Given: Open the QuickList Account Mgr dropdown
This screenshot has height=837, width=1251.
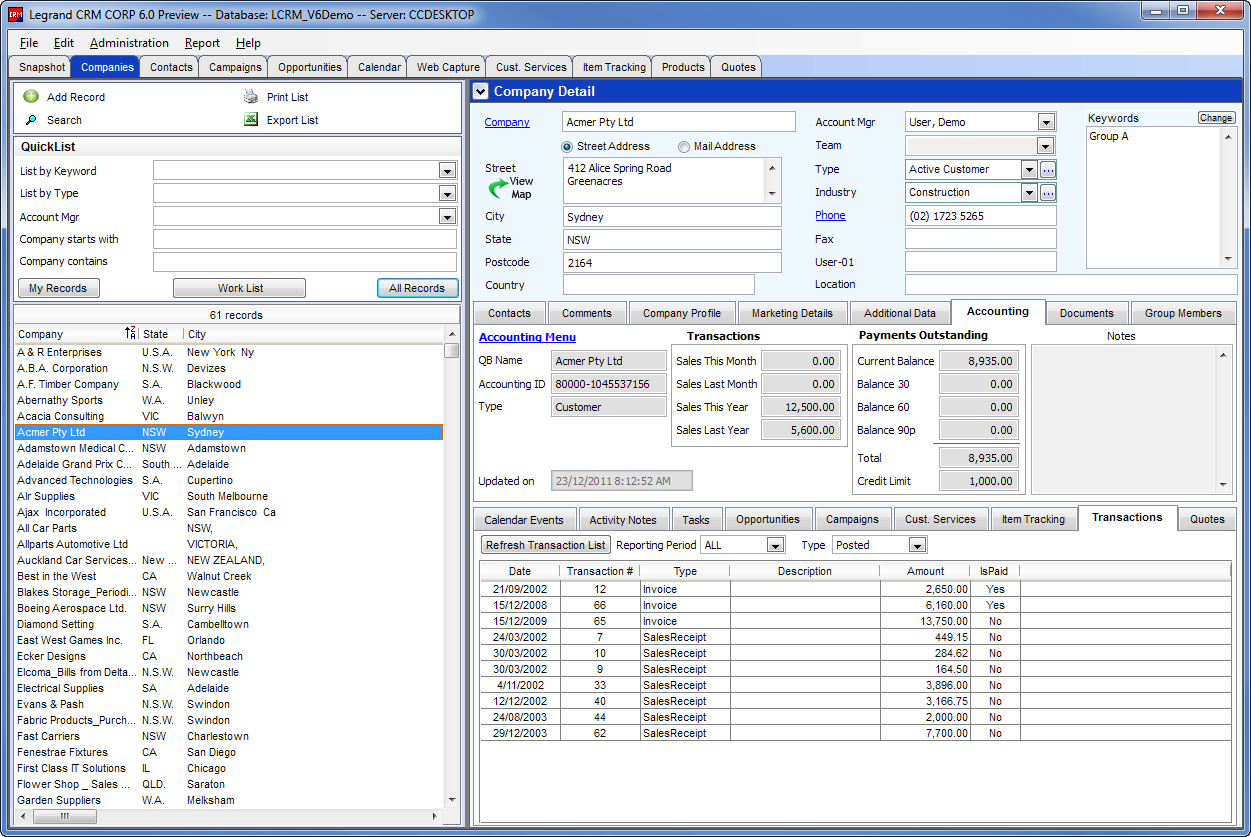Looking at the screenshot, I should pyautogui.click(x=447, y=216).
